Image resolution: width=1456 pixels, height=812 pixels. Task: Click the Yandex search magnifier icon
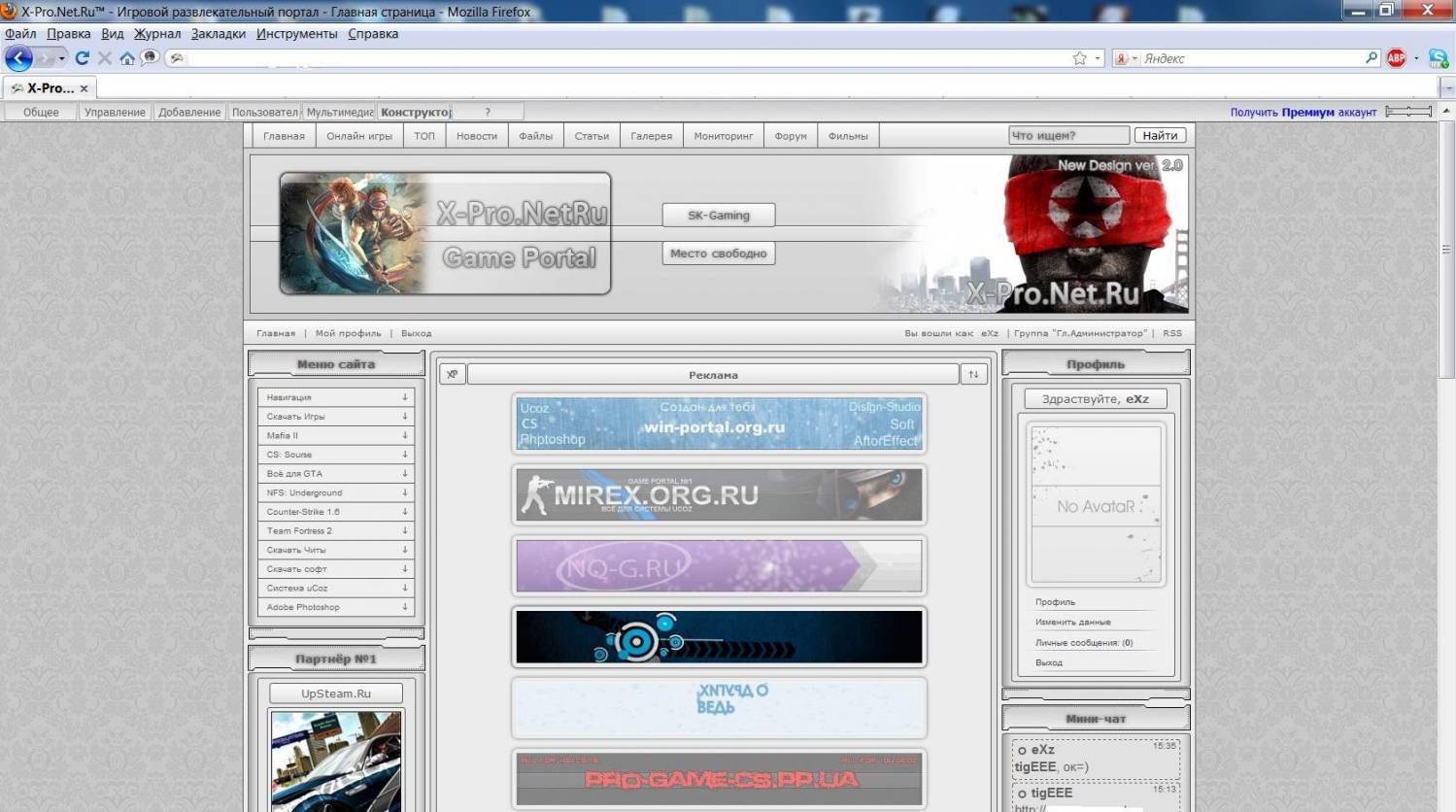click(x=1371, y=58)
